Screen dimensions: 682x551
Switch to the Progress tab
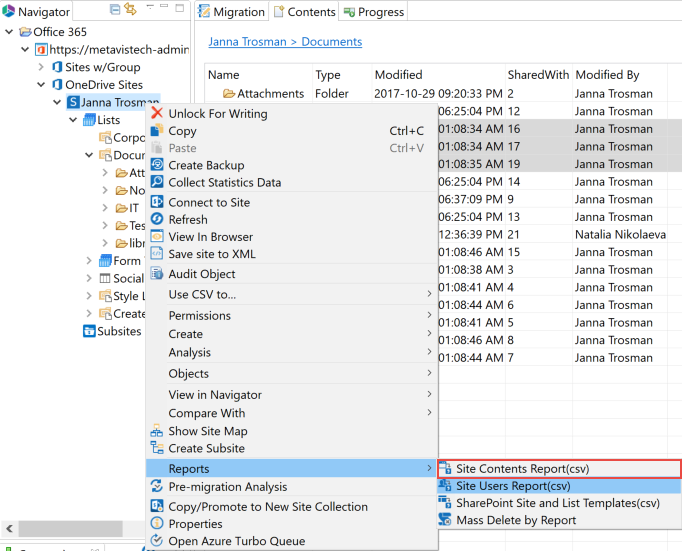(x=374, y=12)
